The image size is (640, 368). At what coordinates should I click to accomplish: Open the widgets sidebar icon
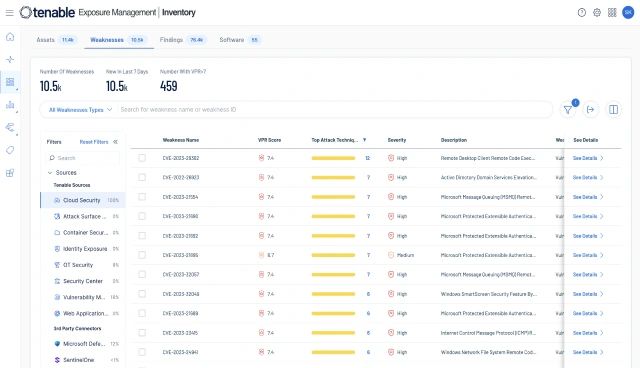(10, 173)
